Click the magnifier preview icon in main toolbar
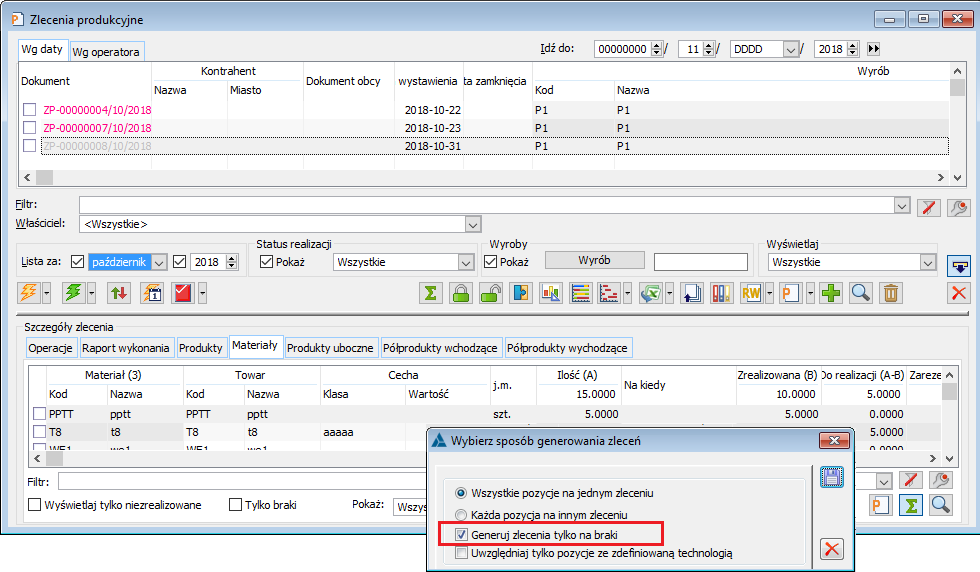980x572 pixels. [861, 293]
